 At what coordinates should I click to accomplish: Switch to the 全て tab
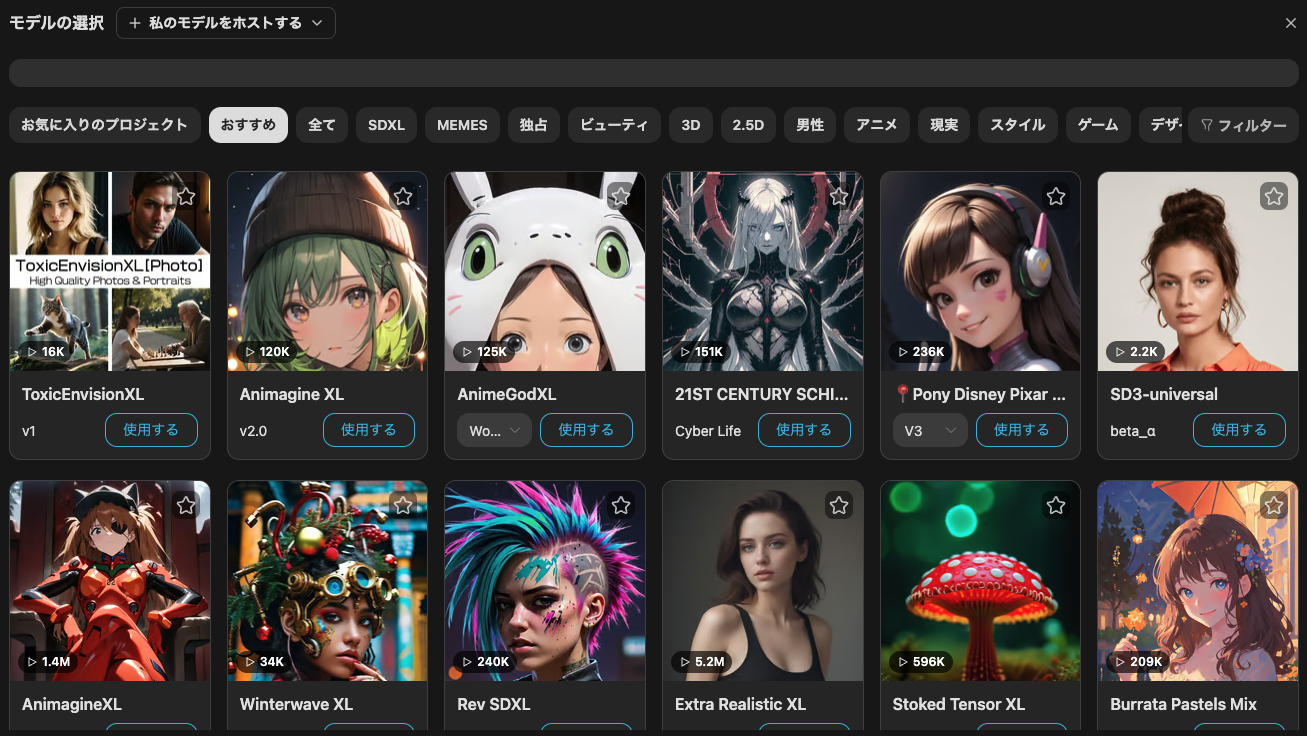click(x=322, y=125)
